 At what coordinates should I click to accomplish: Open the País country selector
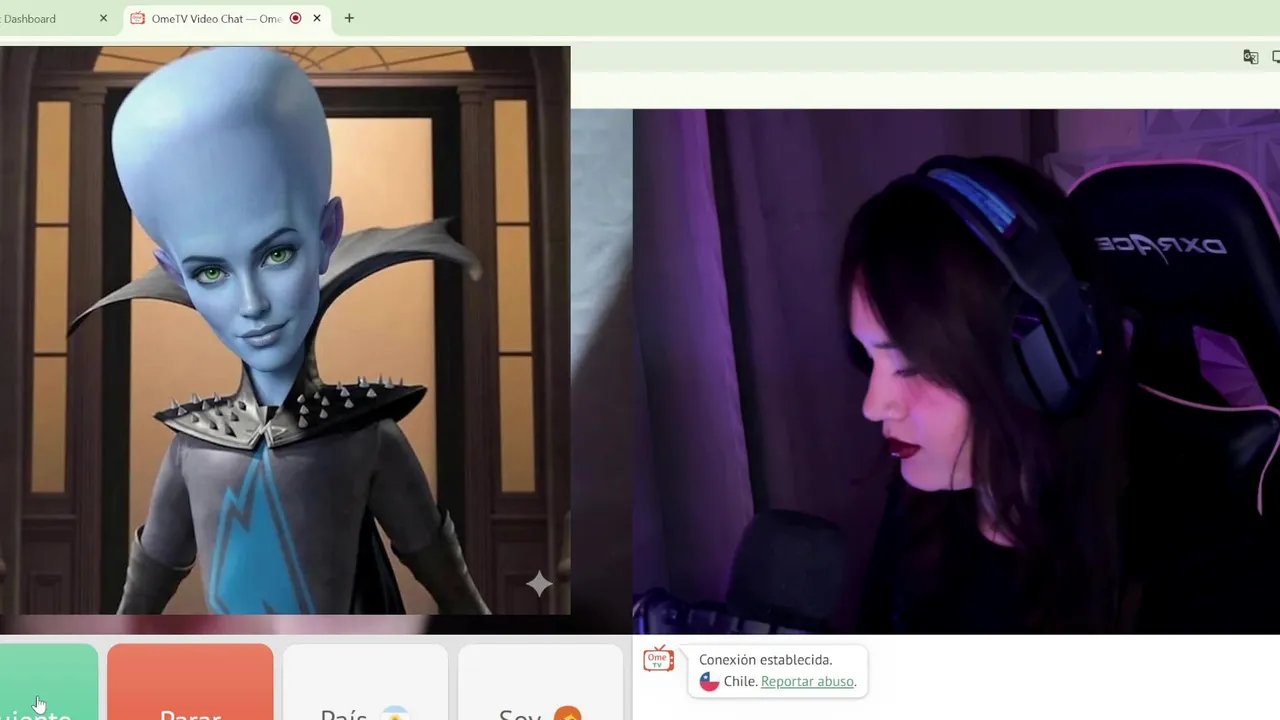365,682
